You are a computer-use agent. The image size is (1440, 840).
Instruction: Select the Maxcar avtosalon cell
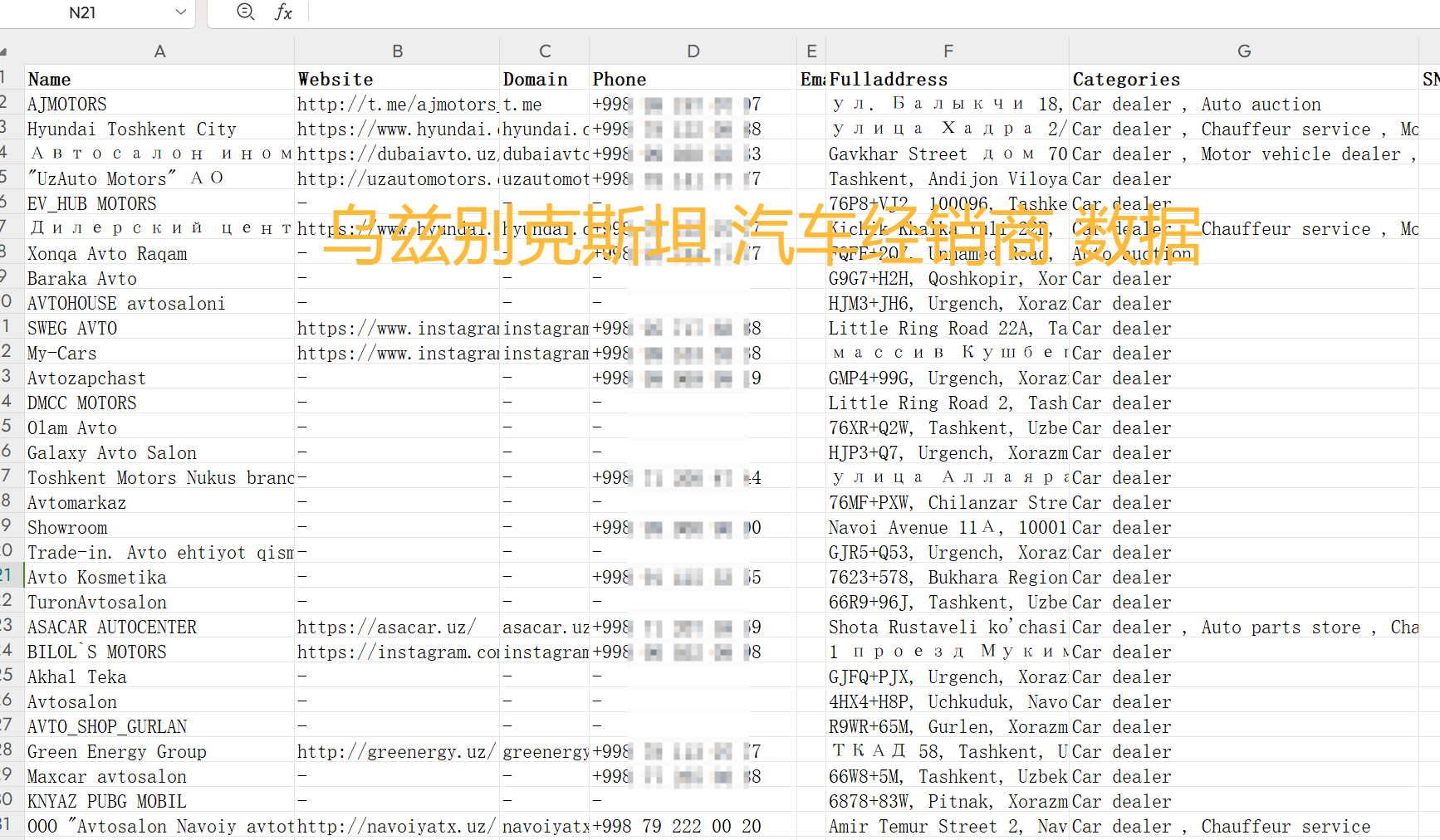coord(159,776)
